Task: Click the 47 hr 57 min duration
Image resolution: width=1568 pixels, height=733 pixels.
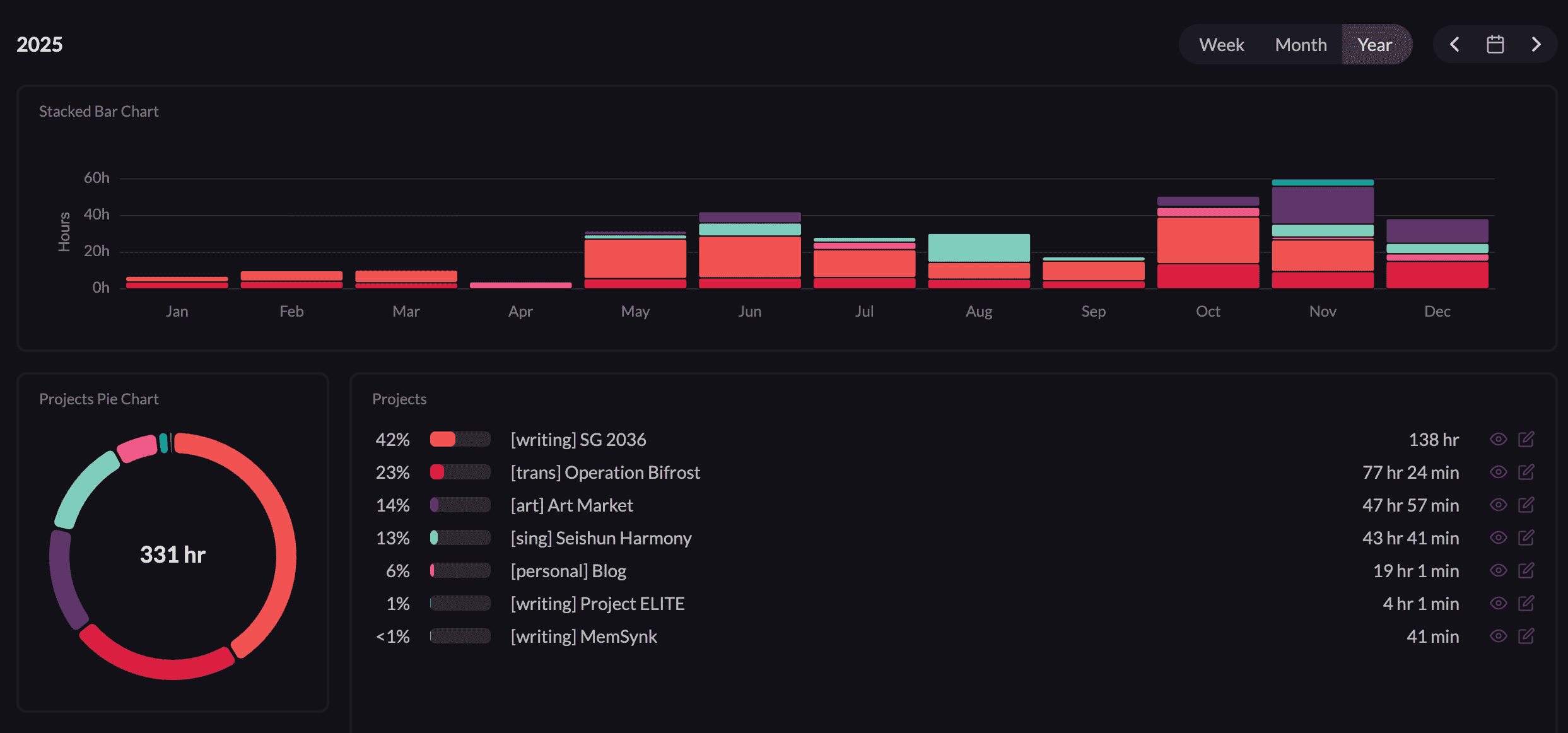Action: point(1410,505)
